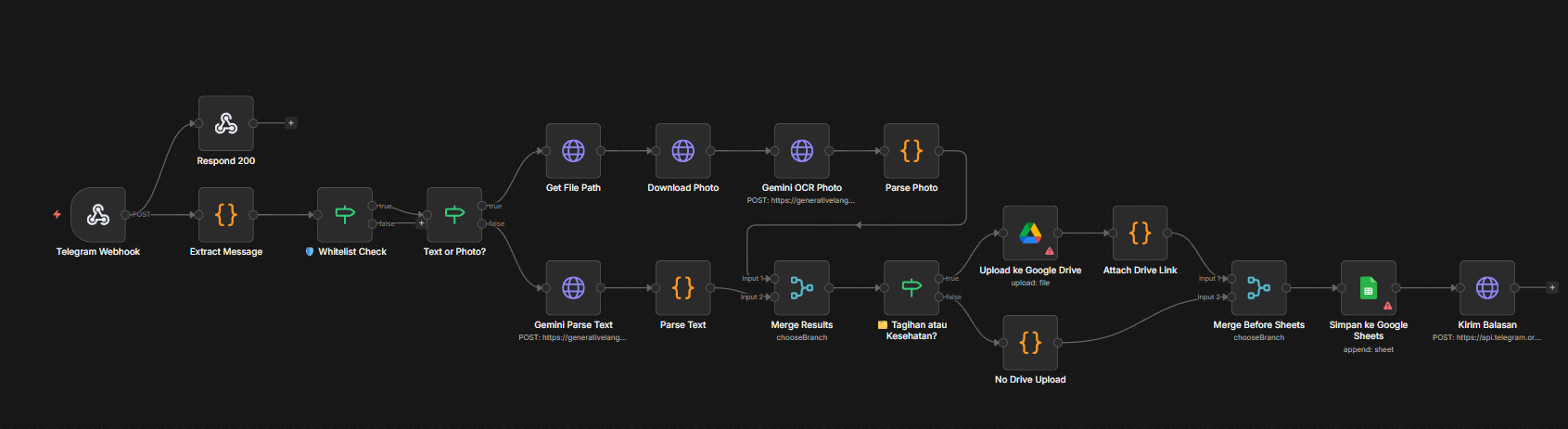Add a node after Kirim Balasan
The height and width of the screenshot is (429, 1568).
(x=1552, y=287)
